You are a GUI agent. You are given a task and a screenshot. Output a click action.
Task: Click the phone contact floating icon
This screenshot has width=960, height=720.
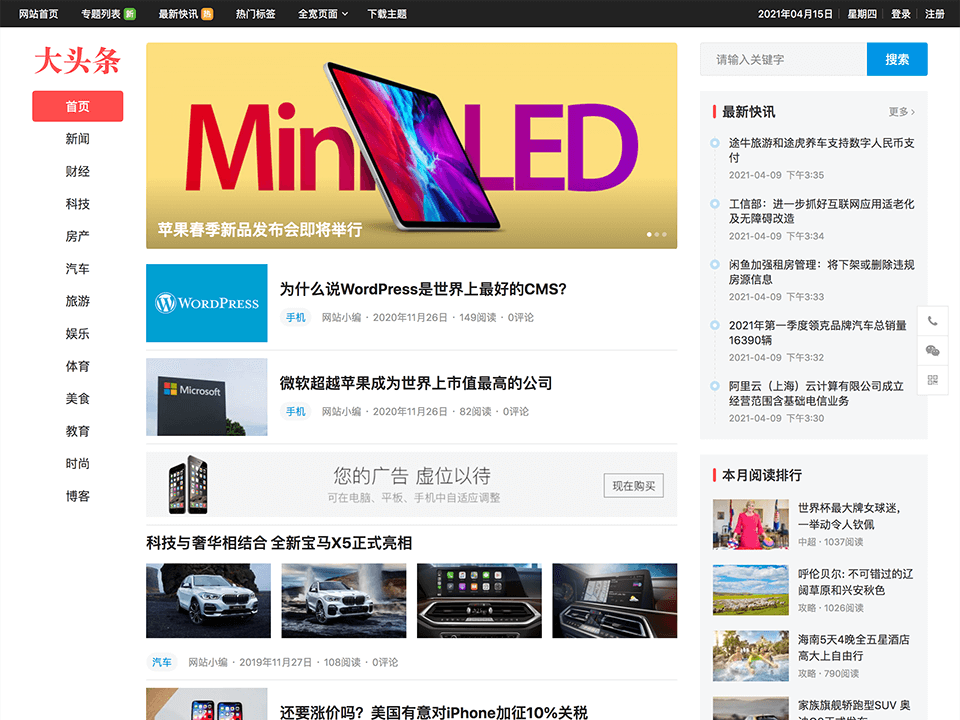932,321
